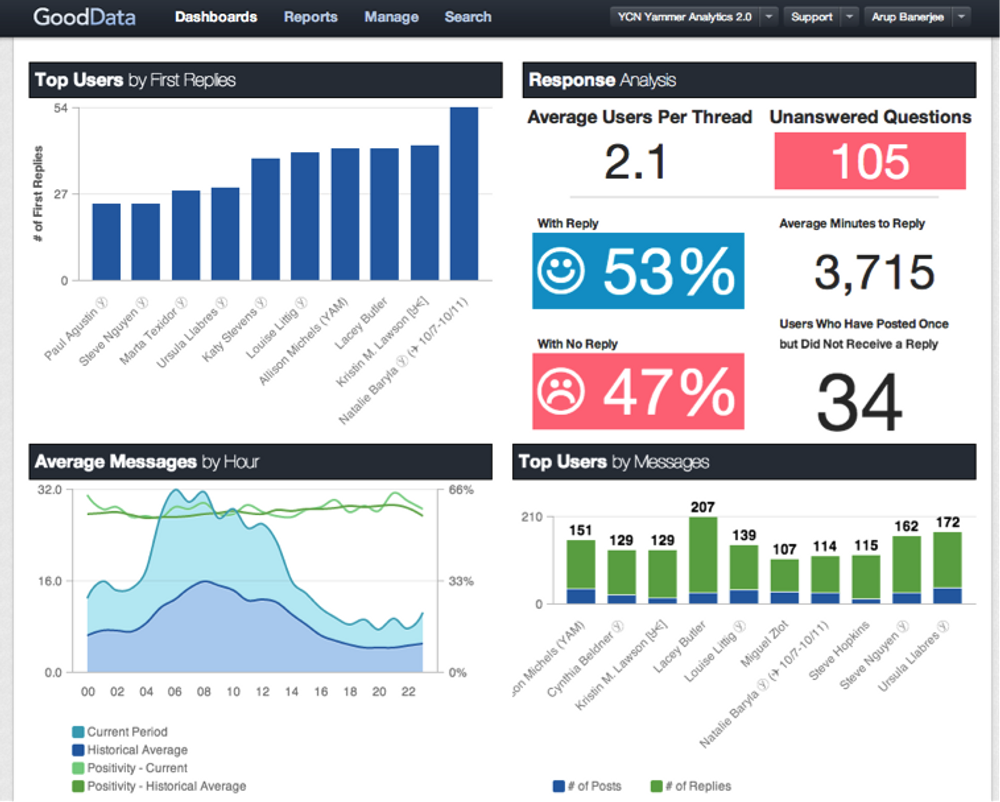Click the Unanswered Questions 105 tile

pyautogui.click(x=870, y=161)
